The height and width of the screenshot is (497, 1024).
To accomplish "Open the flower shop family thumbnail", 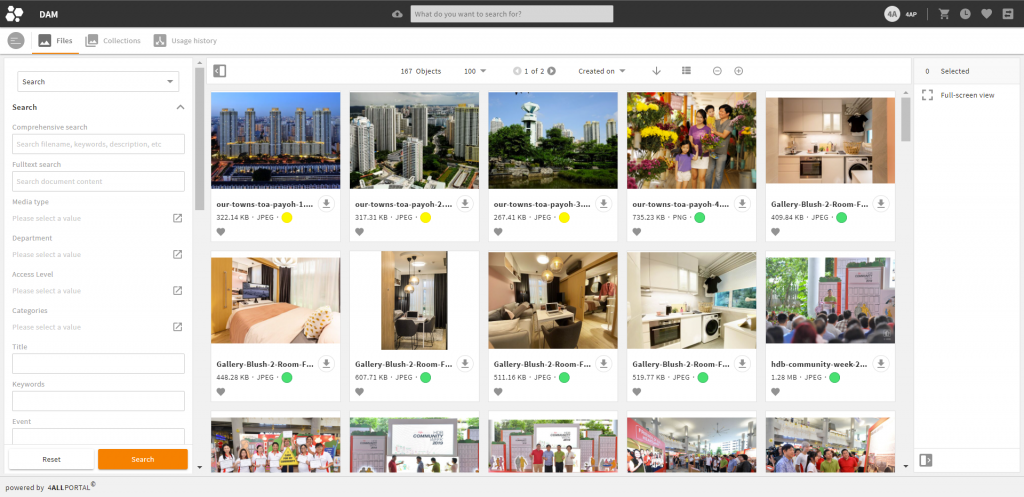I will tap(692, 140).
